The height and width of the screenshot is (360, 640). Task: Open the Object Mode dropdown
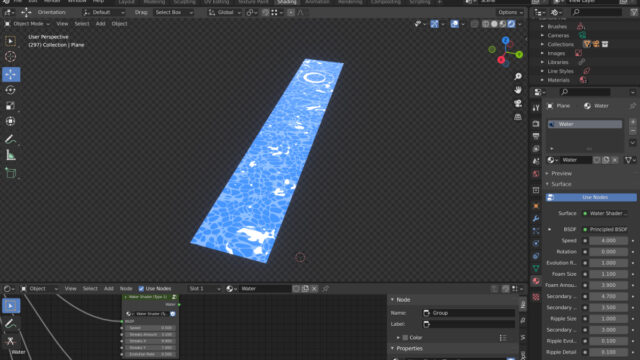(27, 24)
